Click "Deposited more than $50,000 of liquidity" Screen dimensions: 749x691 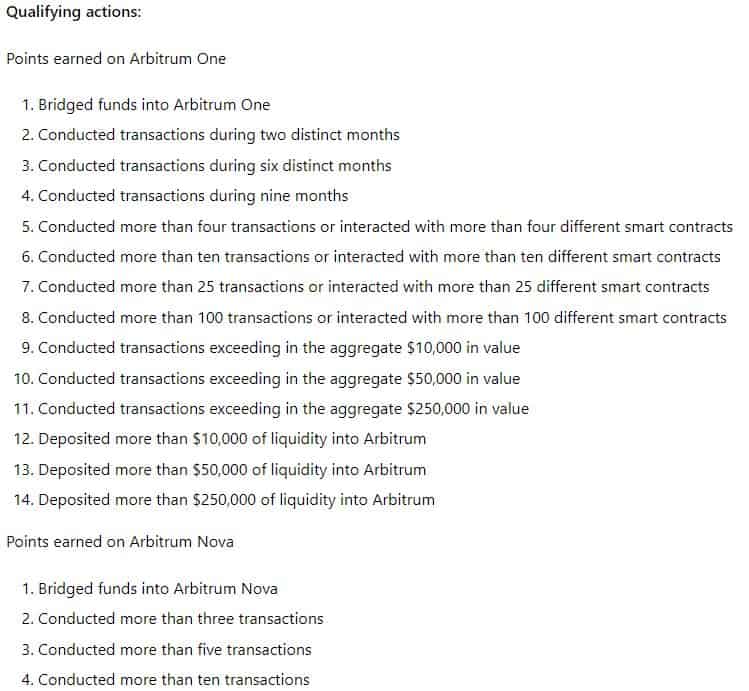[231, 469]
